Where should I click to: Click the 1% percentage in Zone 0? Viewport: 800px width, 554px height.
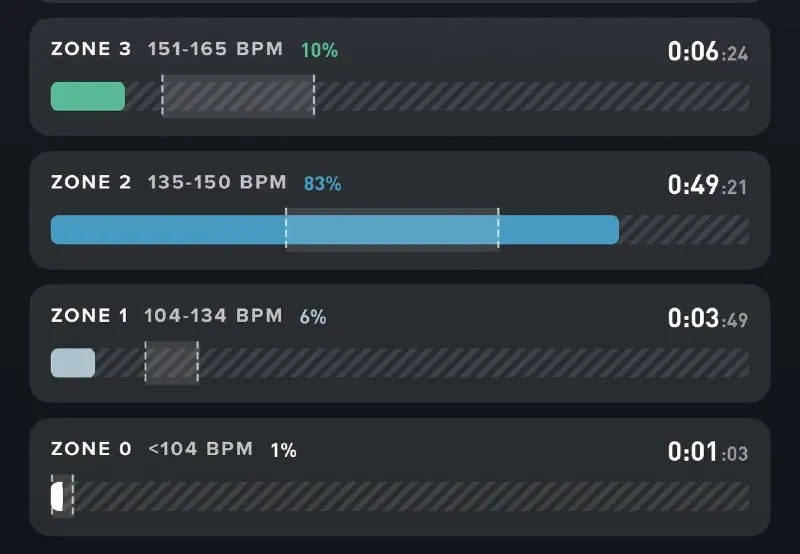(284, 450)
